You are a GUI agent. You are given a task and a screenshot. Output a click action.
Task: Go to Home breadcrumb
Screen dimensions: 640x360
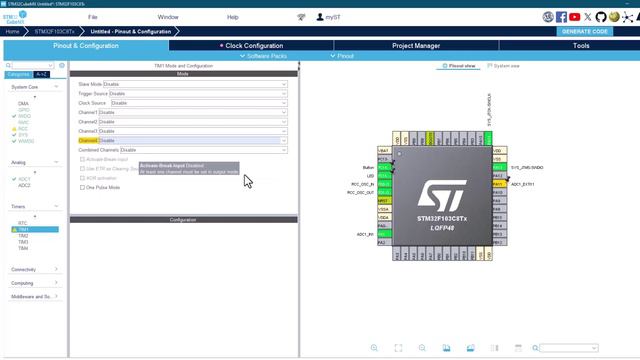click(12, 31)
